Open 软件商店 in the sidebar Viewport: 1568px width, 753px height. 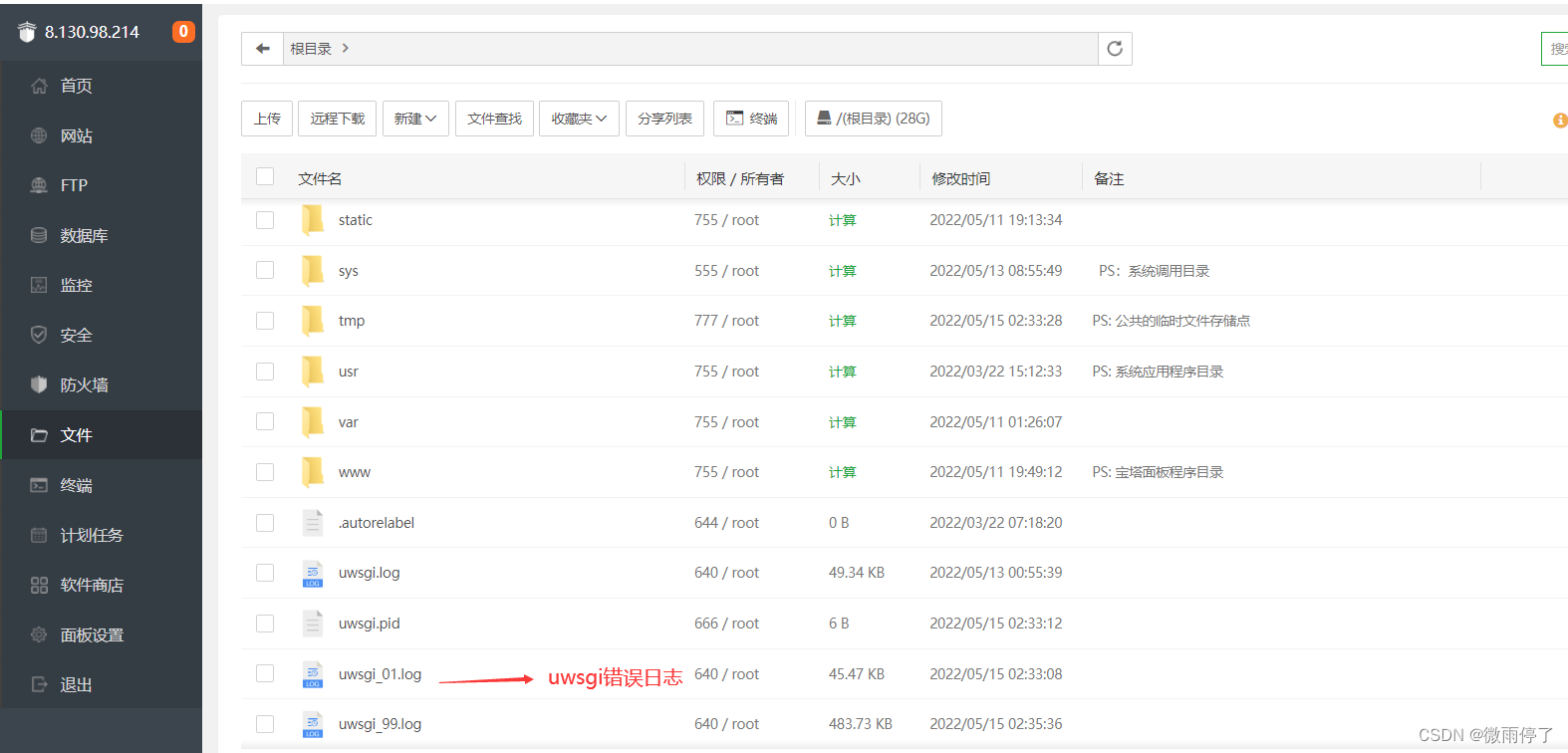92,585
